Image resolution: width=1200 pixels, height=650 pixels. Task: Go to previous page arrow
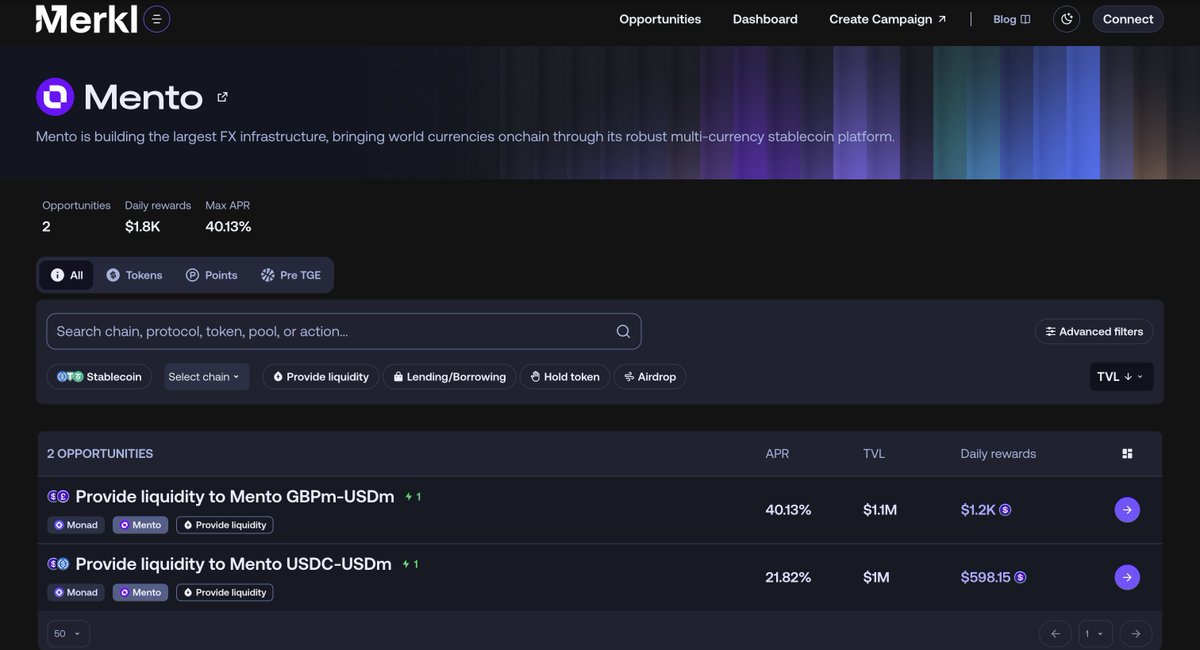coord(1055,634)
